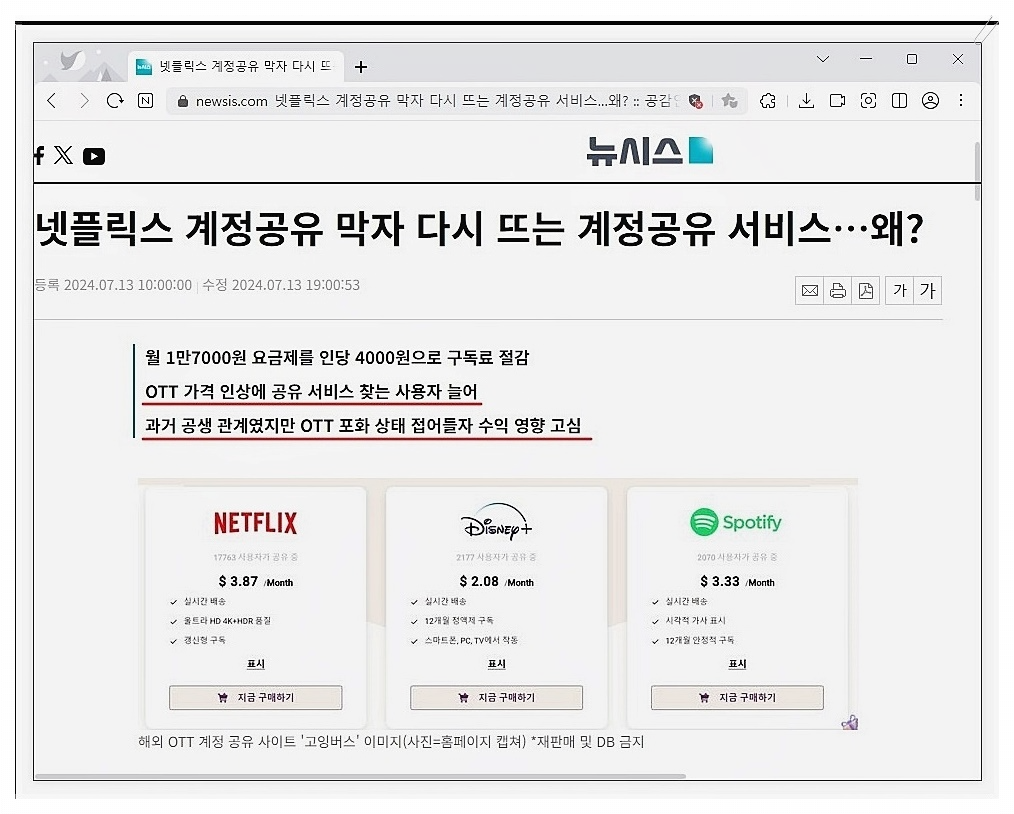This screenshot has height=814, width=1014.
Task: Expand the tab search chevron dropdown
Action: click(823, 59)
